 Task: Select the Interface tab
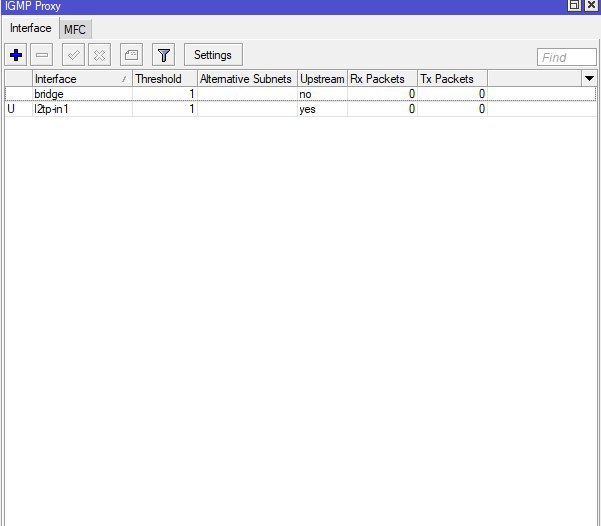click(31, 28)
